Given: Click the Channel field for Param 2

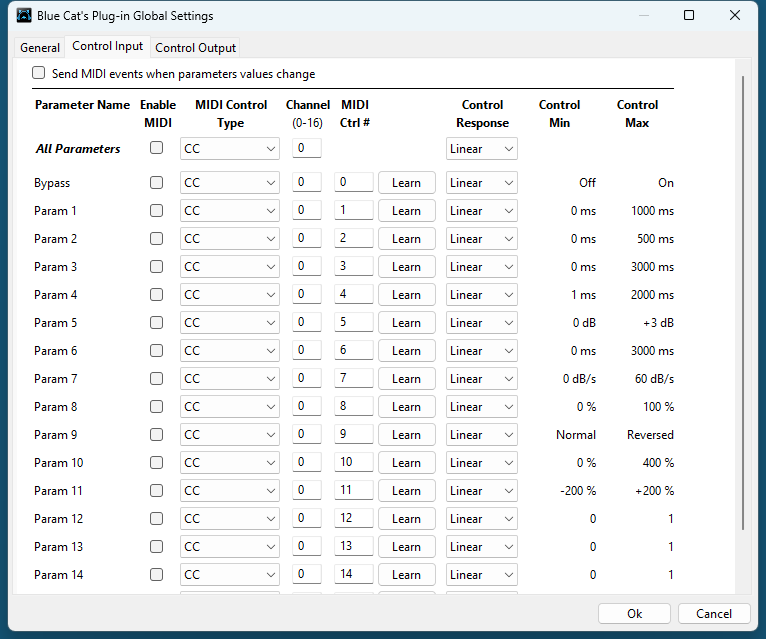Looking at the screenshot, I should click(x=307, y=239).
